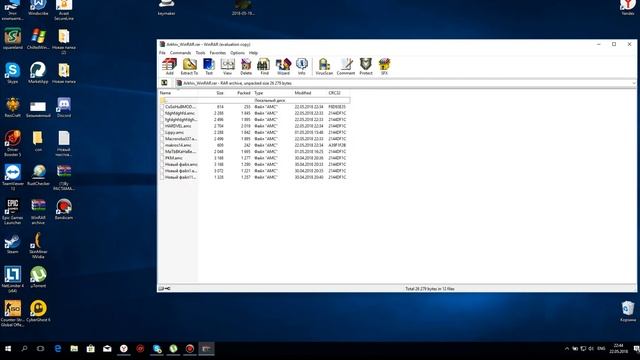Click the Skype desktop icon
The image size is (640, 360).
(13, 73)
